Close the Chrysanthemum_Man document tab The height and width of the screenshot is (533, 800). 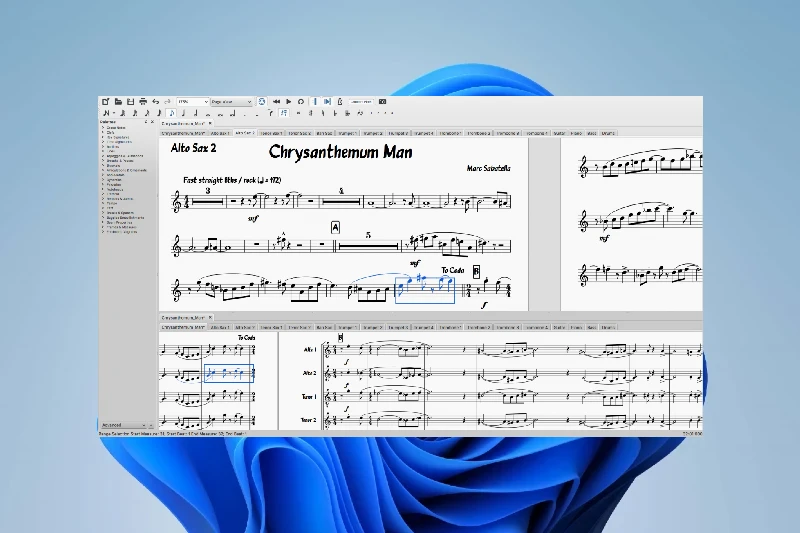pos(210,124)
